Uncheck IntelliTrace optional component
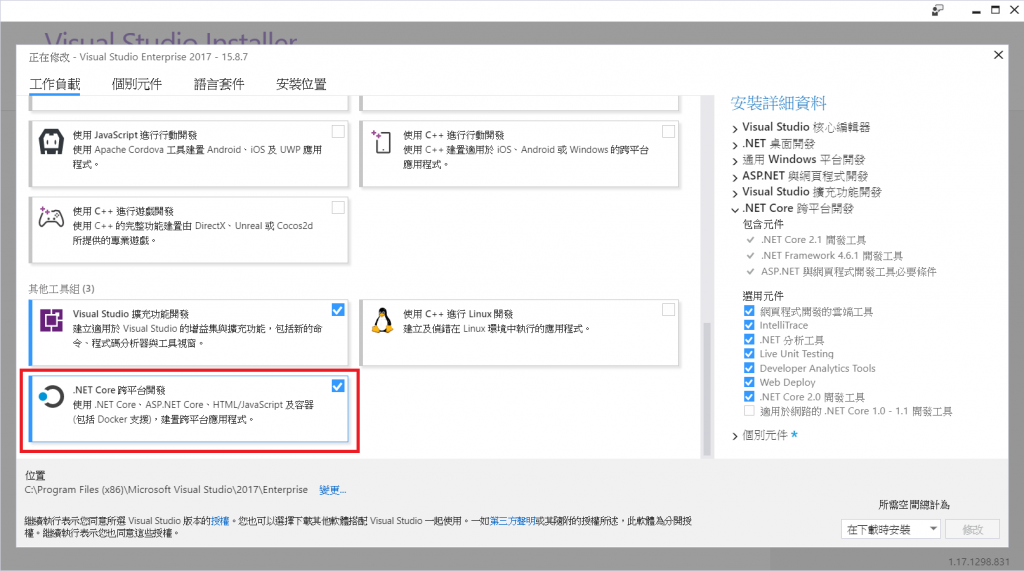 click(749, 325)
